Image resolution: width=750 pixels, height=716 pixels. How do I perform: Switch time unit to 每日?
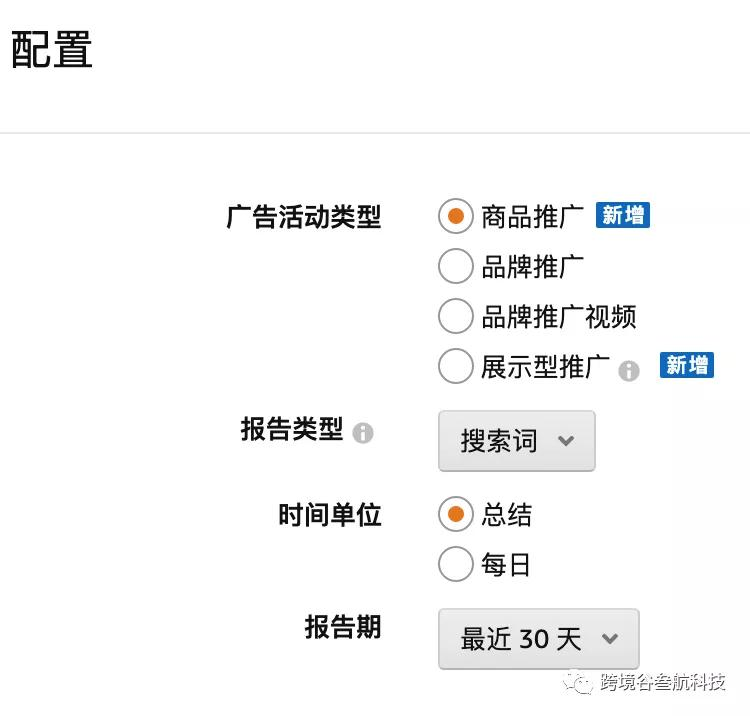click(x=455, y=565)
